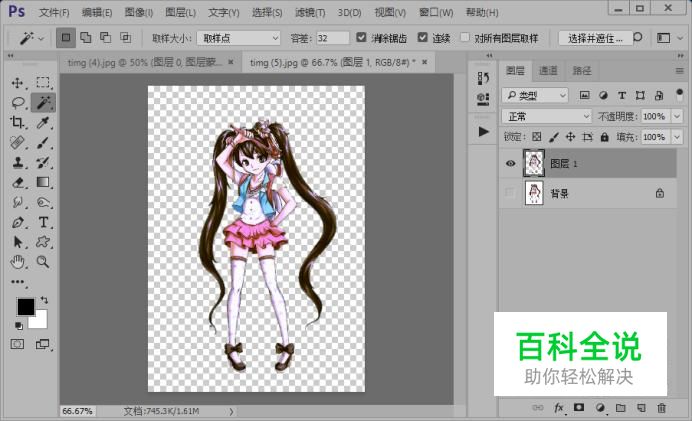Open the 文件(F) menu

[54, 12]
